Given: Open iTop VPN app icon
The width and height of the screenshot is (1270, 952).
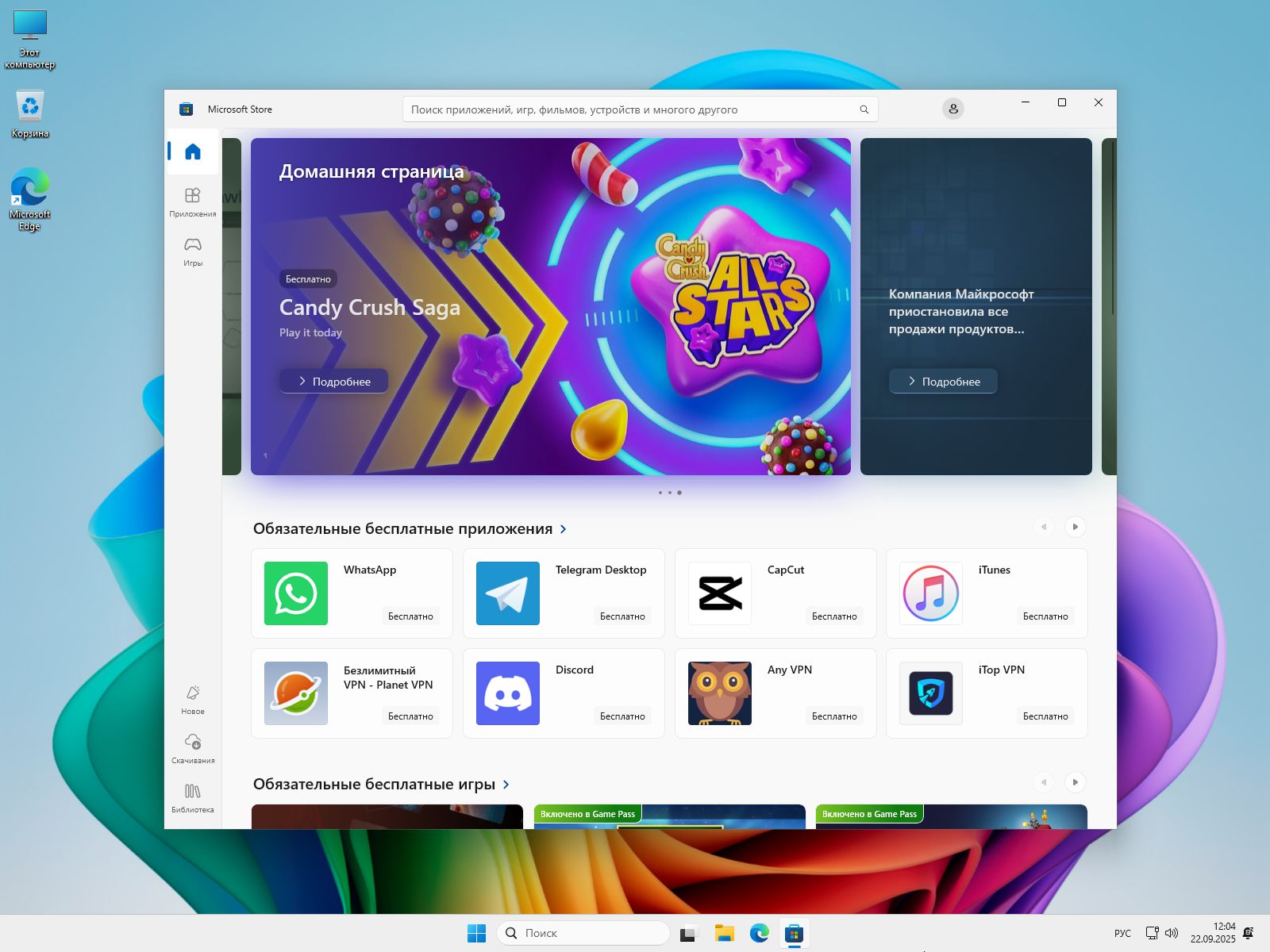Looking at the screenshot, I should [931, 693].
